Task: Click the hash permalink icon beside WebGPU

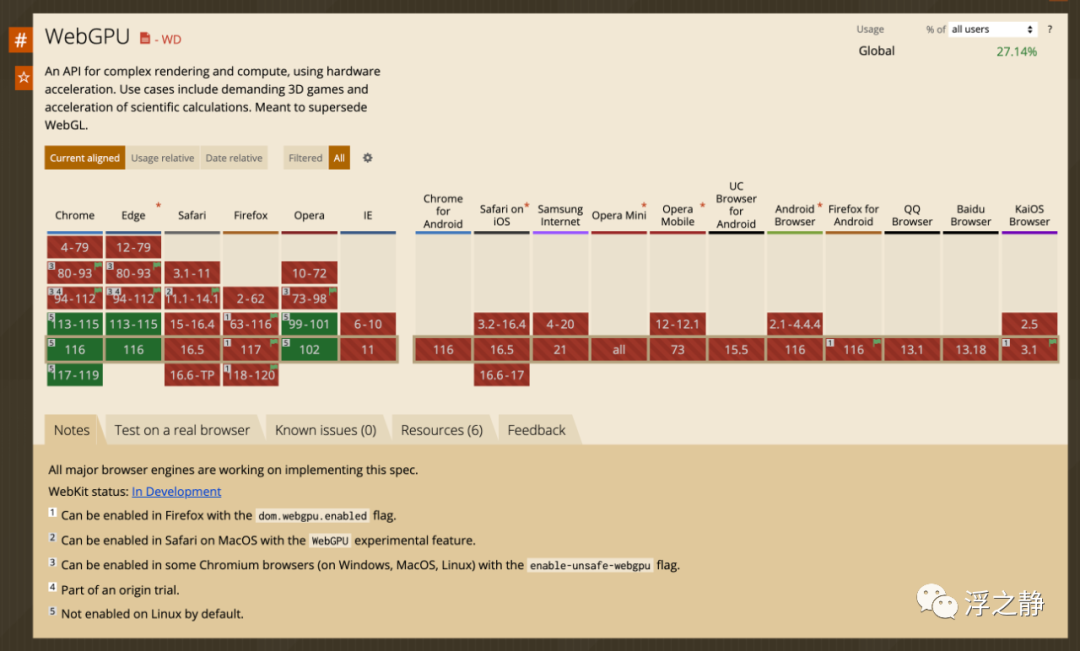Action: pos(21,40)
